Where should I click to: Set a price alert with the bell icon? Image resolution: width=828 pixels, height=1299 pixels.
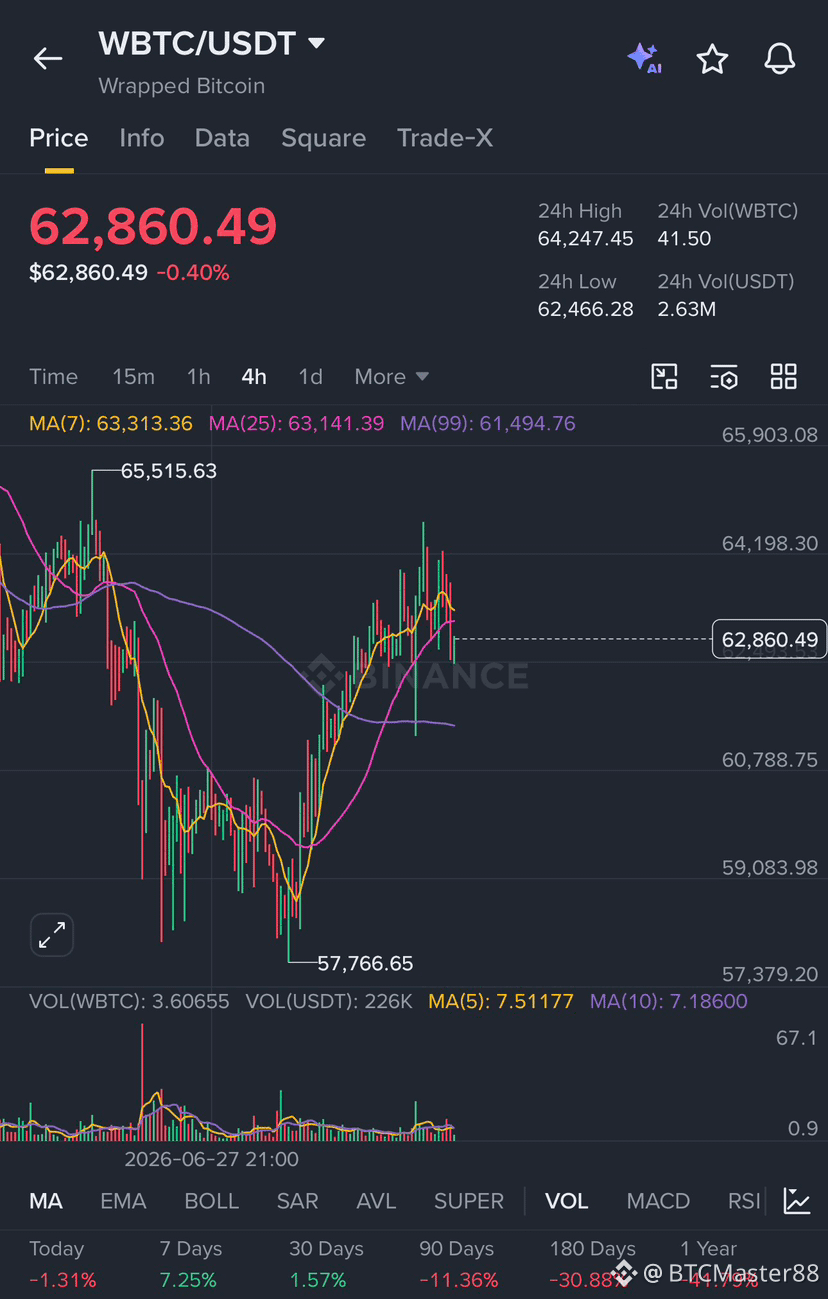[x=779, y=59]
